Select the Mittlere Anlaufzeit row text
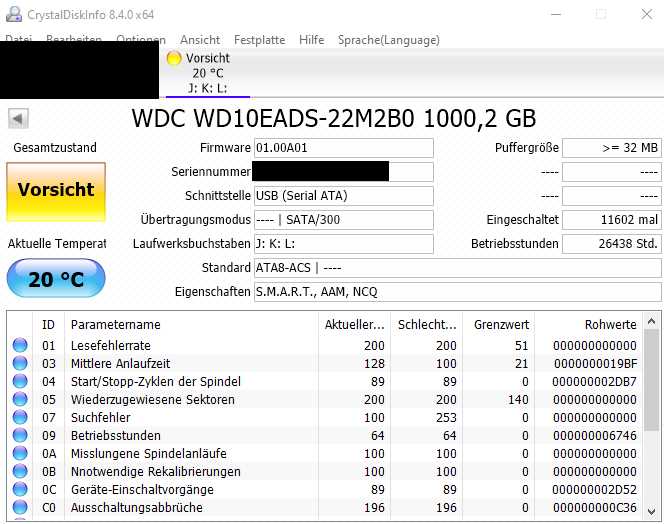Screen dimensions: 664x524 coord(120,363)
